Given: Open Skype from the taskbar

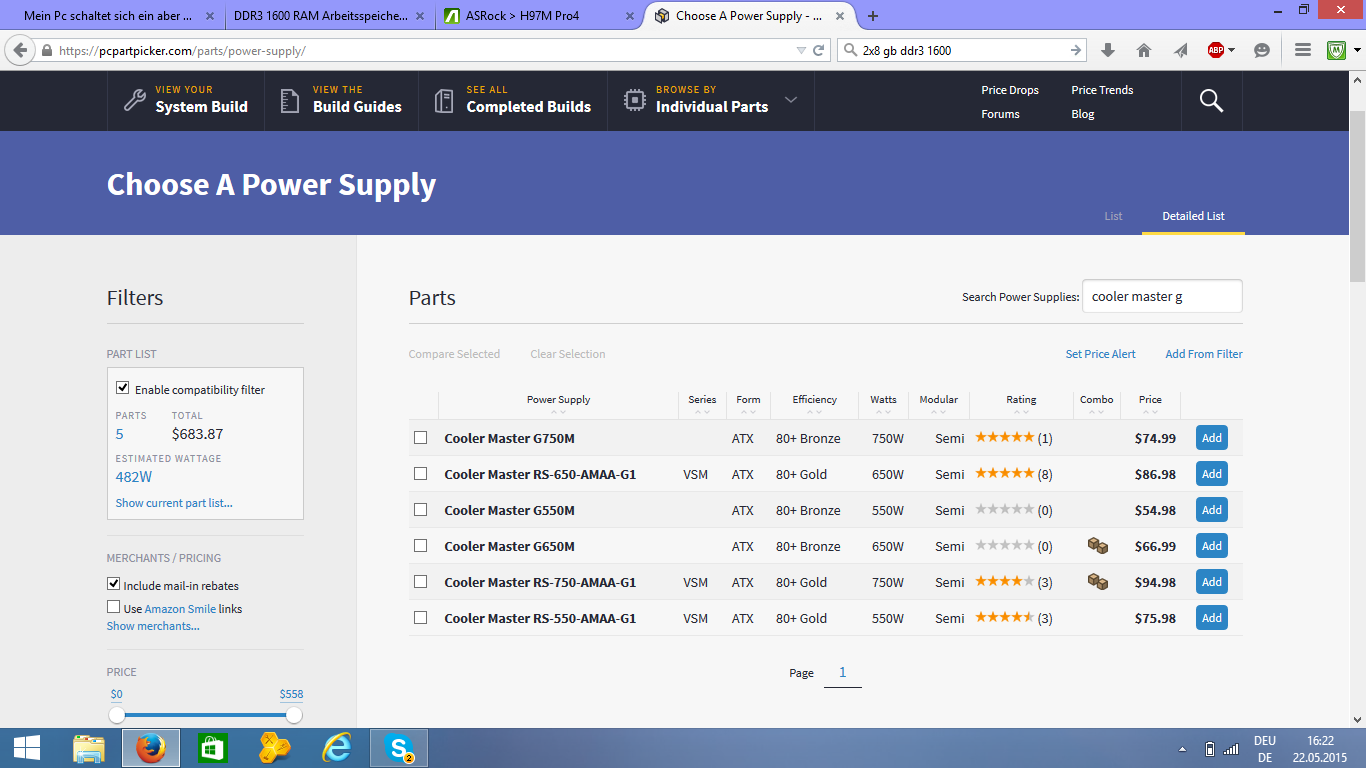Looking at the screenshot, I should [x=400, y=748].
